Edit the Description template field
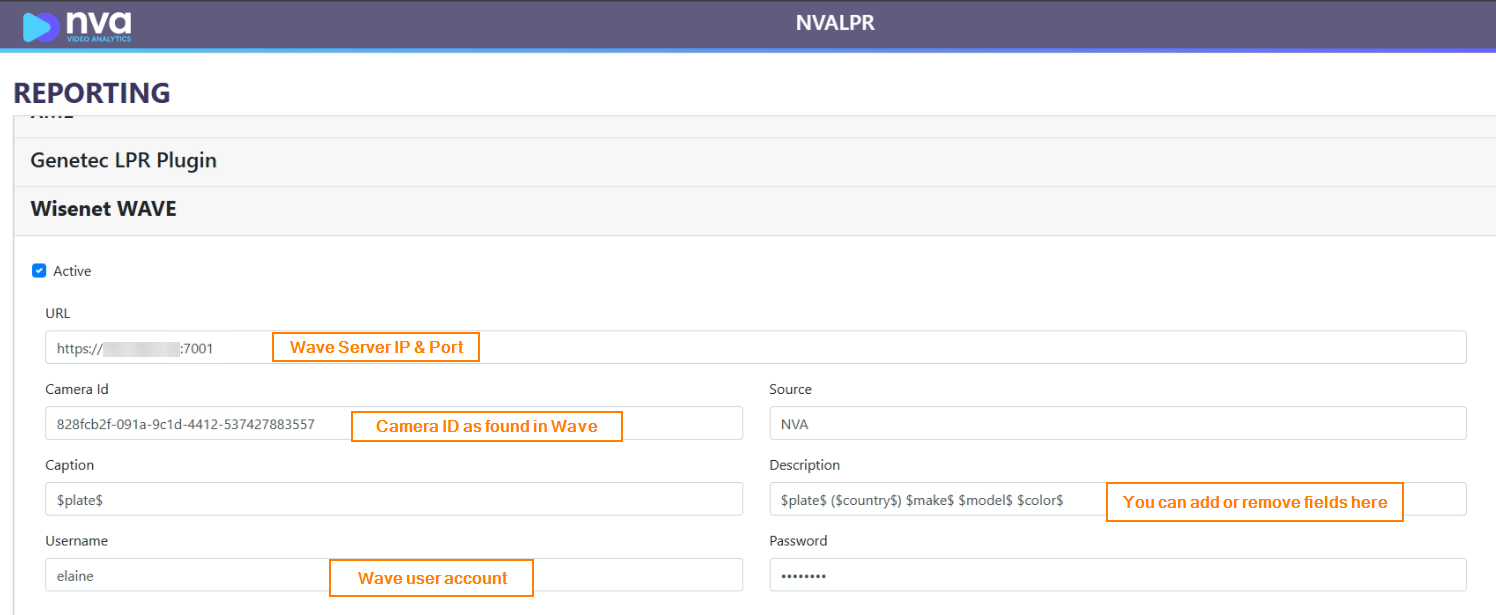This screenshot has height=615, width=1496. [1117, 500]
